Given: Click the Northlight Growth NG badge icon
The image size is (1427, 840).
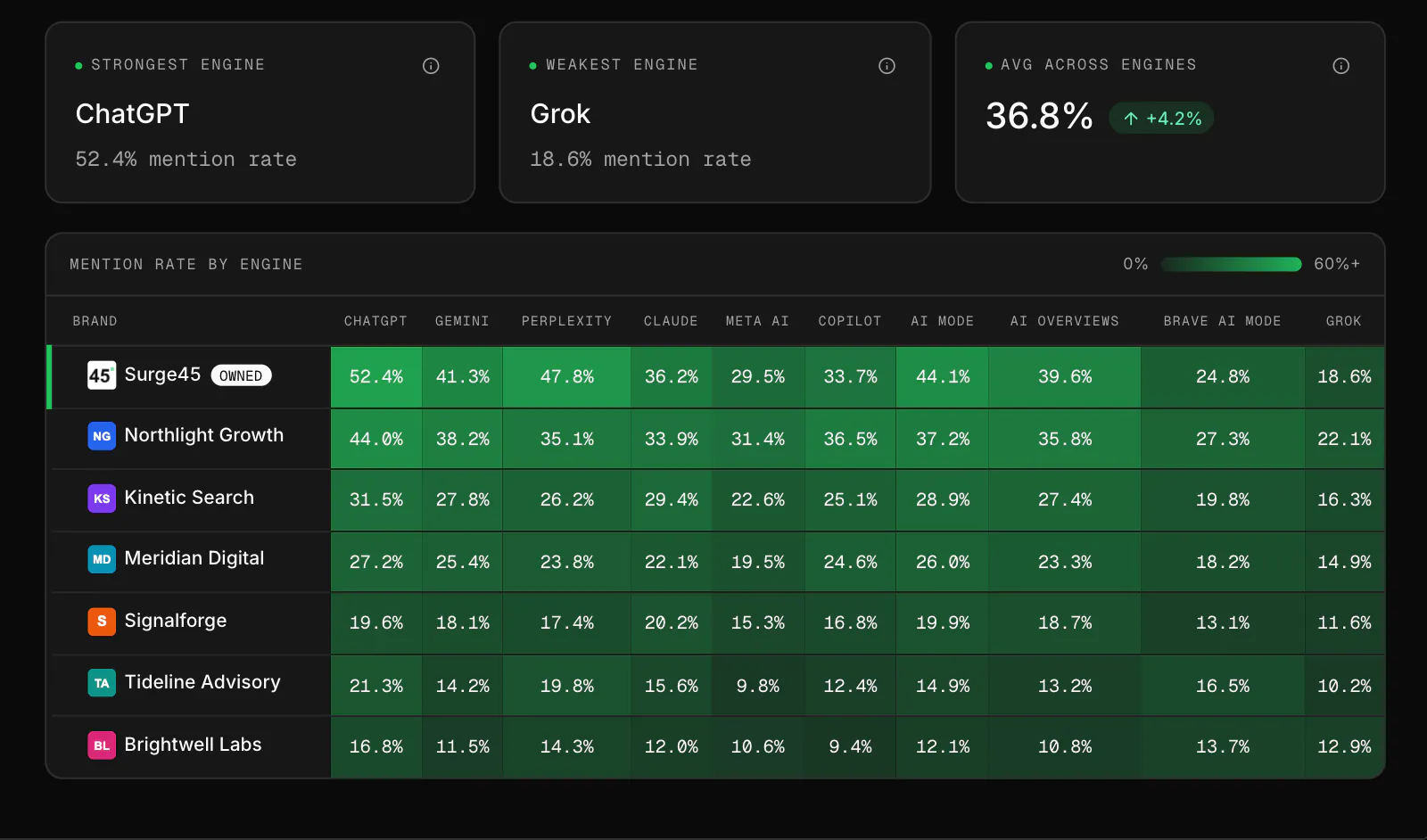Looking at the screenshot, I should 102,436.
